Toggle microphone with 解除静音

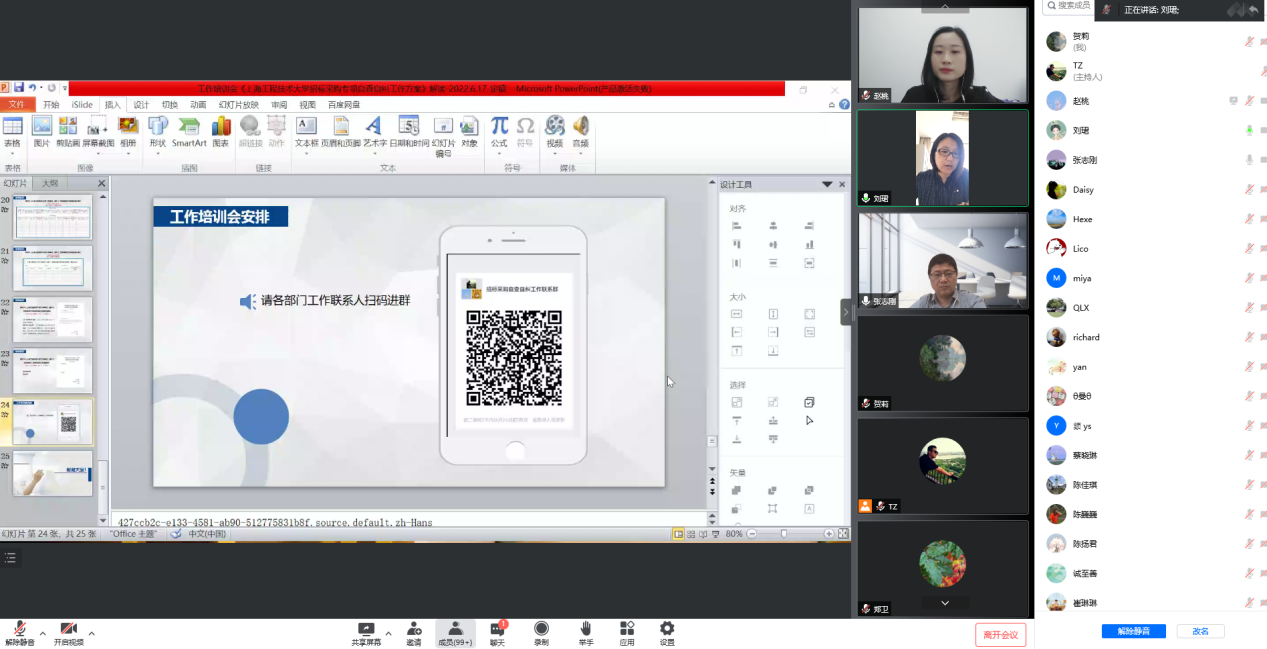pos(19,634)
